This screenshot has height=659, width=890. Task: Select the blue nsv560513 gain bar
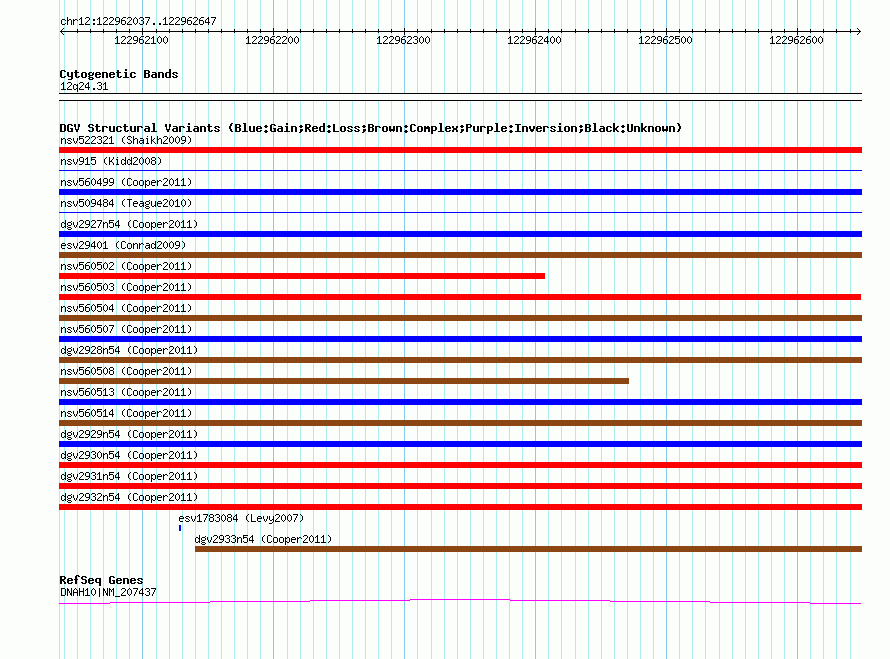click(x=460, y=402)
